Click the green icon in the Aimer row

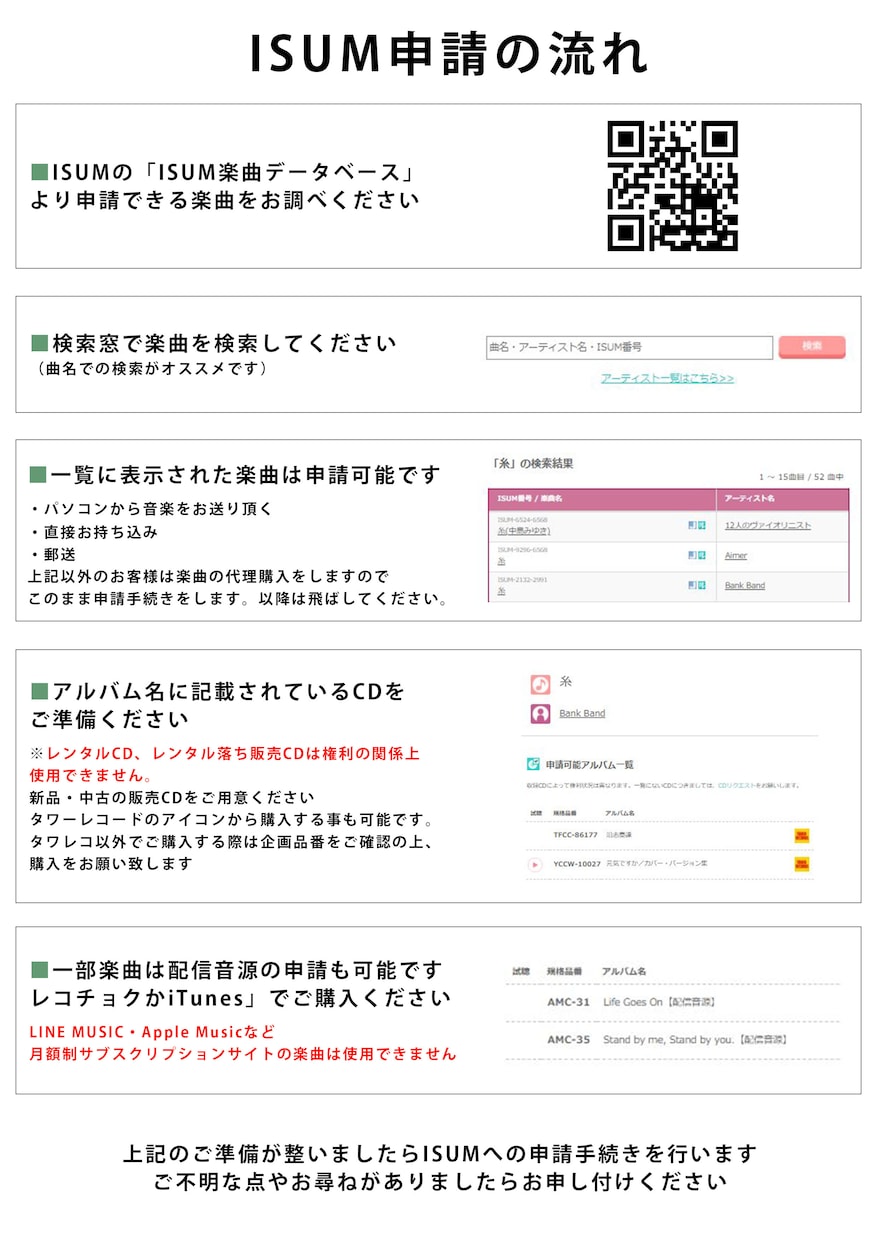(702, 555)
